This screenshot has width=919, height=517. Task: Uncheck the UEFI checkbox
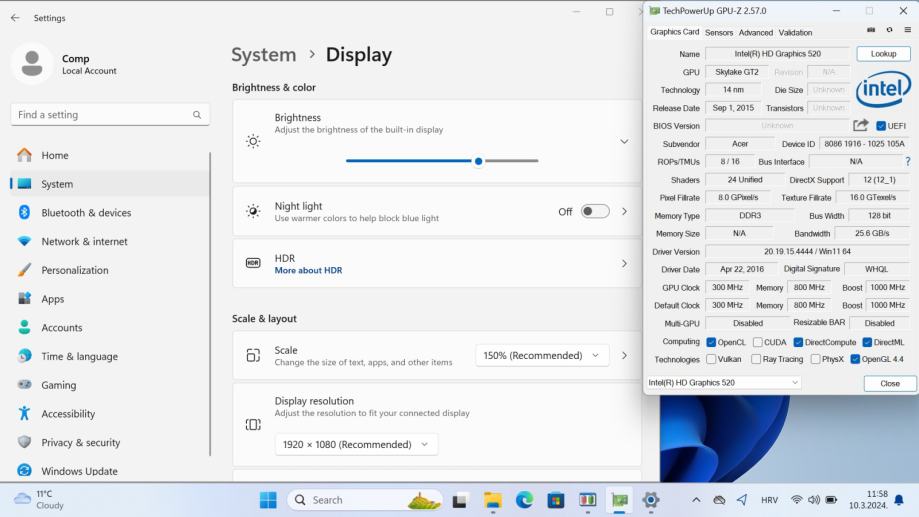pyautogui.click(x=881, y=126)
